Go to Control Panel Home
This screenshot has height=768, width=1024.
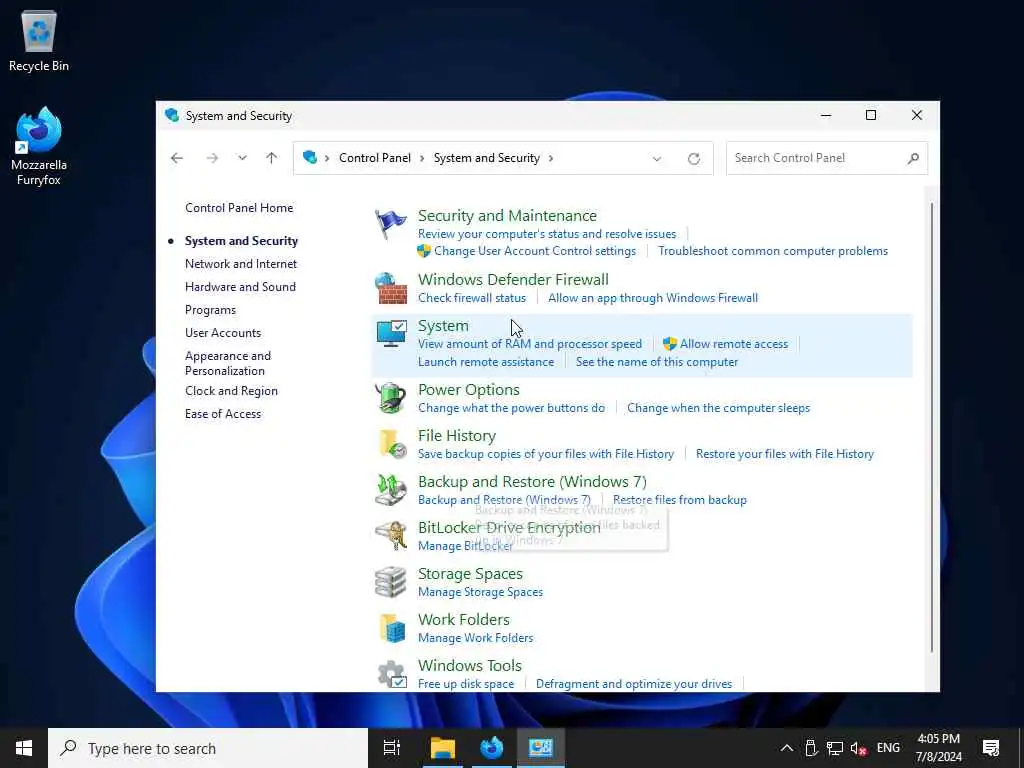[x=239, y=208]
